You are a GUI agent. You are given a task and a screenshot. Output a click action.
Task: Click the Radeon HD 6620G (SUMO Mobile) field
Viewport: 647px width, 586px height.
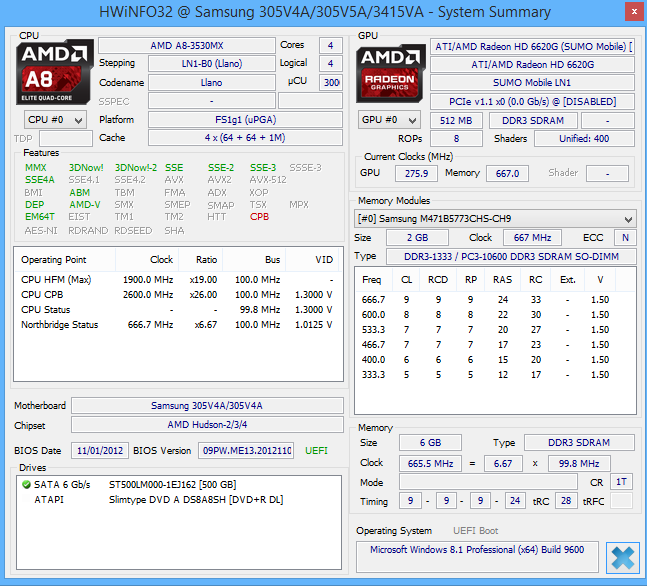tap(532, 47)
